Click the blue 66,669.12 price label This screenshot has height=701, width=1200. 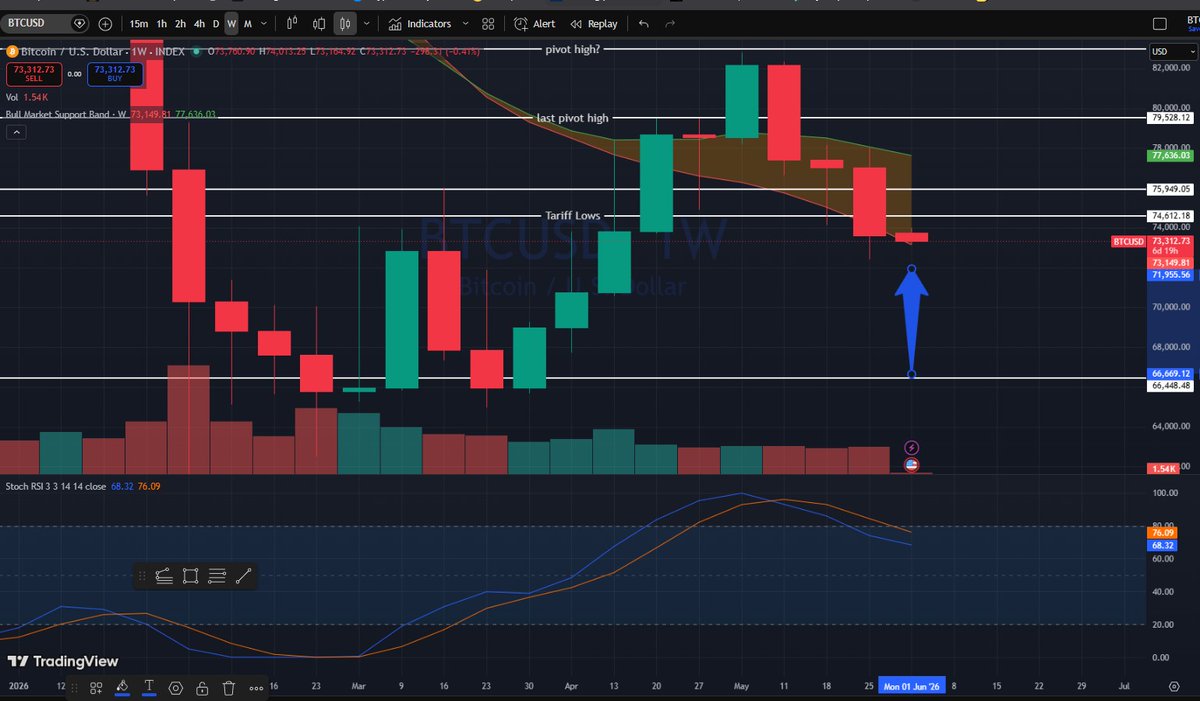tap(1171, 374)
